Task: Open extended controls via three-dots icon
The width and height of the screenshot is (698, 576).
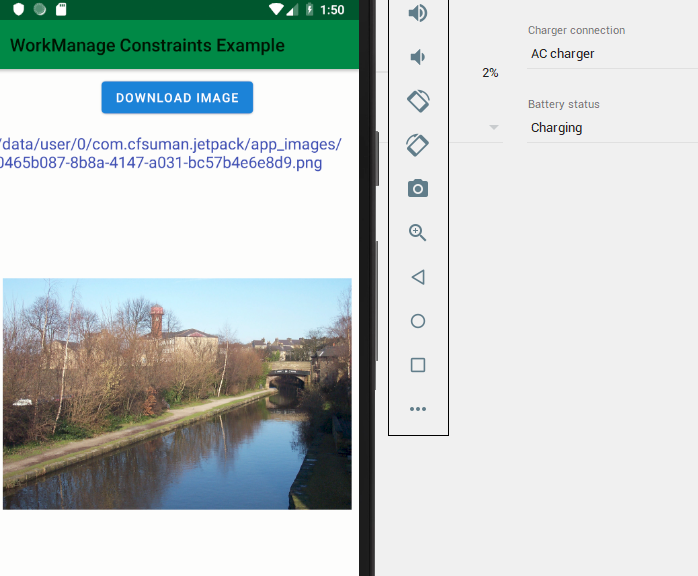Action: coord(418,409)
